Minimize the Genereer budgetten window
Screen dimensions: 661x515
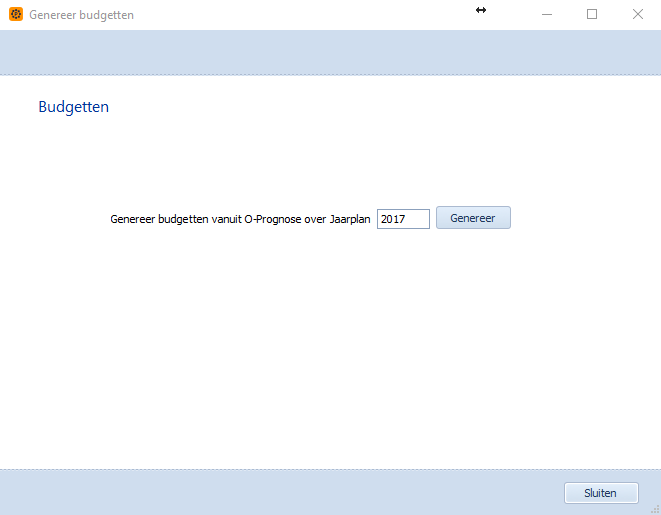click(547, 14)
